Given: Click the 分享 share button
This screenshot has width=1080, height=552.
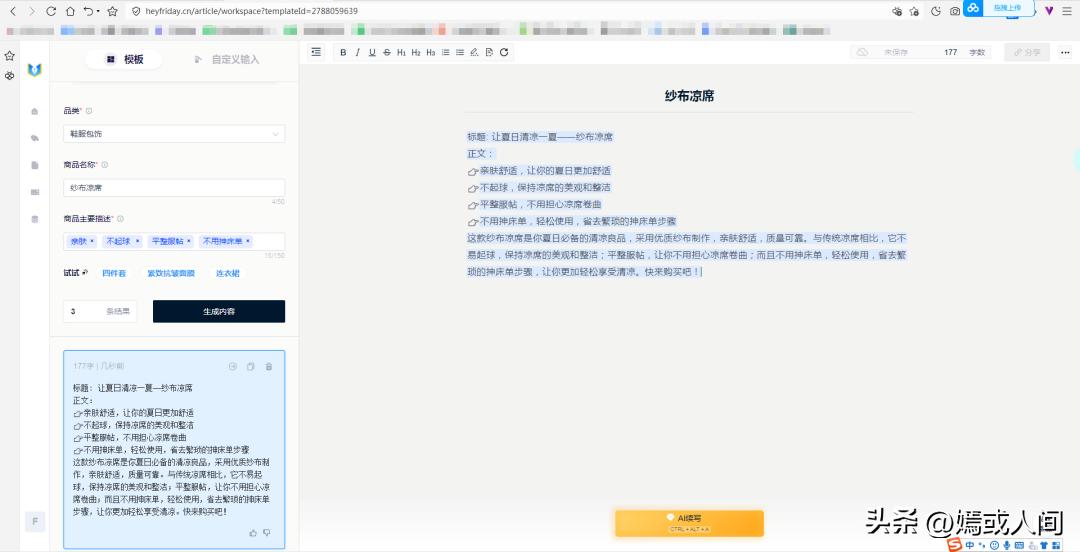Looking at the screenshot, I should (1027, 52).
